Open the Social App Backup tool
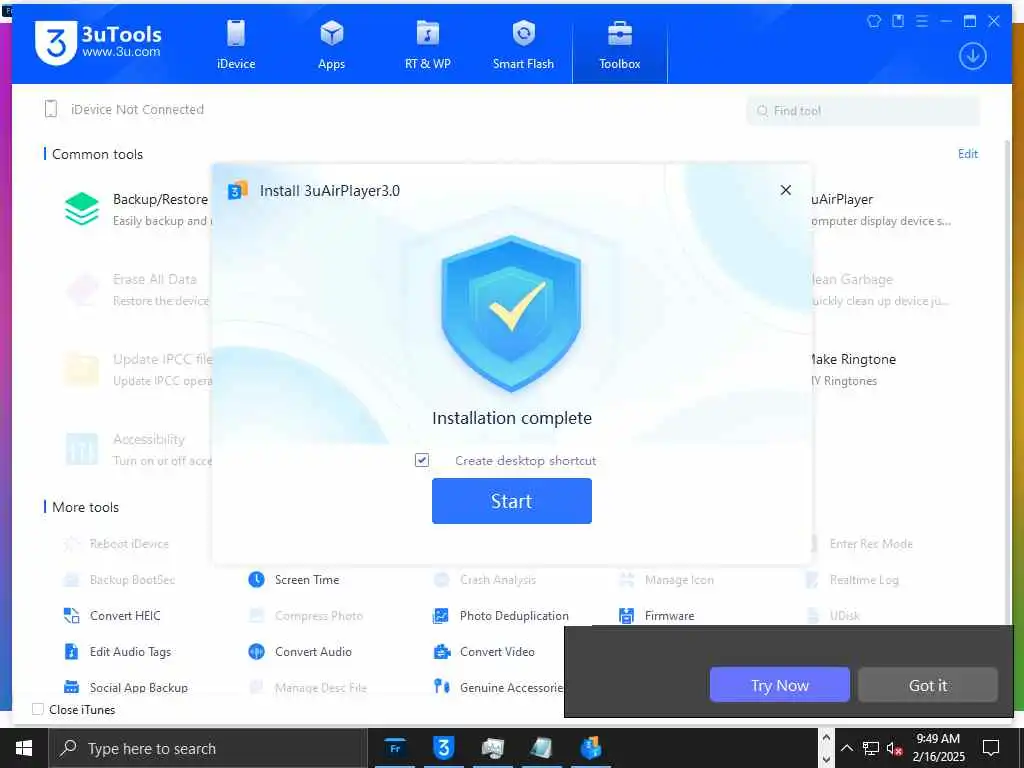 125,688
